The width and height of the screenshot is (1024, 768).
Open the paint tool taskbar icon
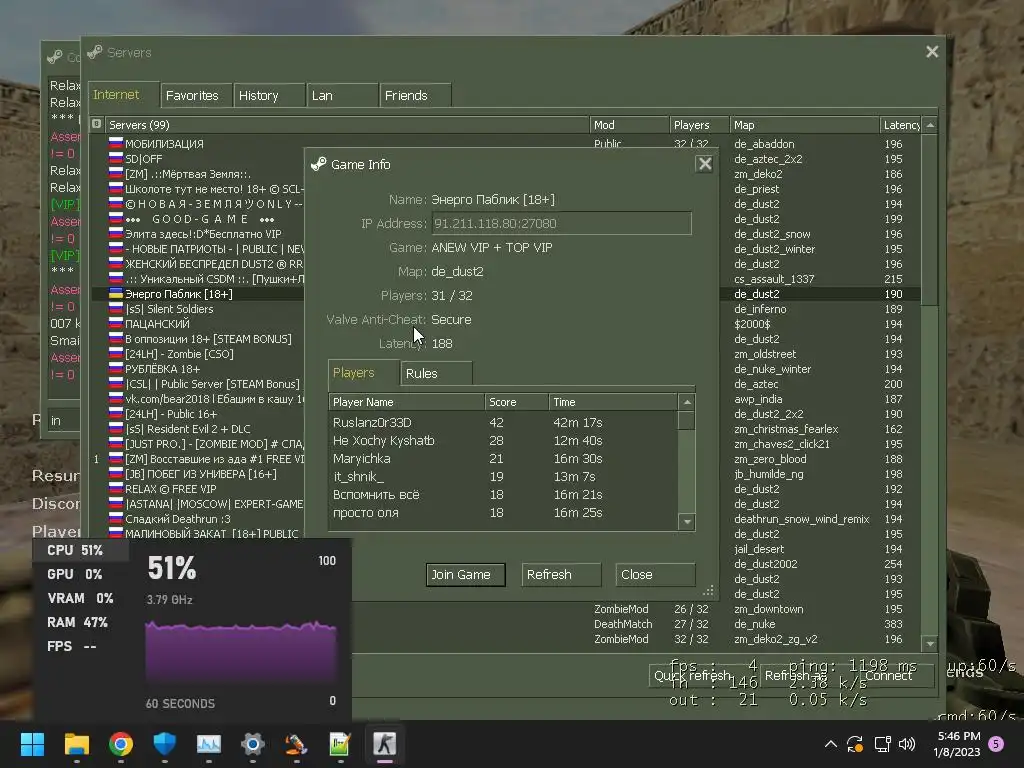click(296, 744)
